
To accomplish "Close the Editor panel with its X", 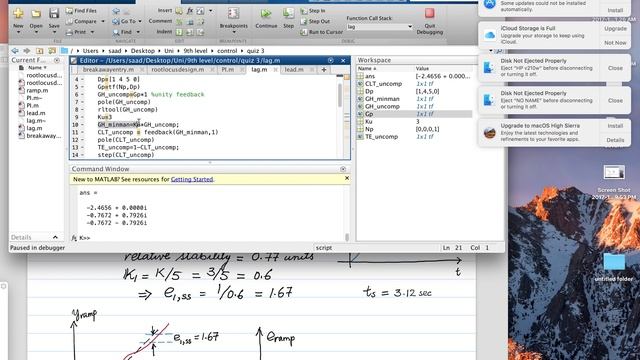I will pos(343,60).
